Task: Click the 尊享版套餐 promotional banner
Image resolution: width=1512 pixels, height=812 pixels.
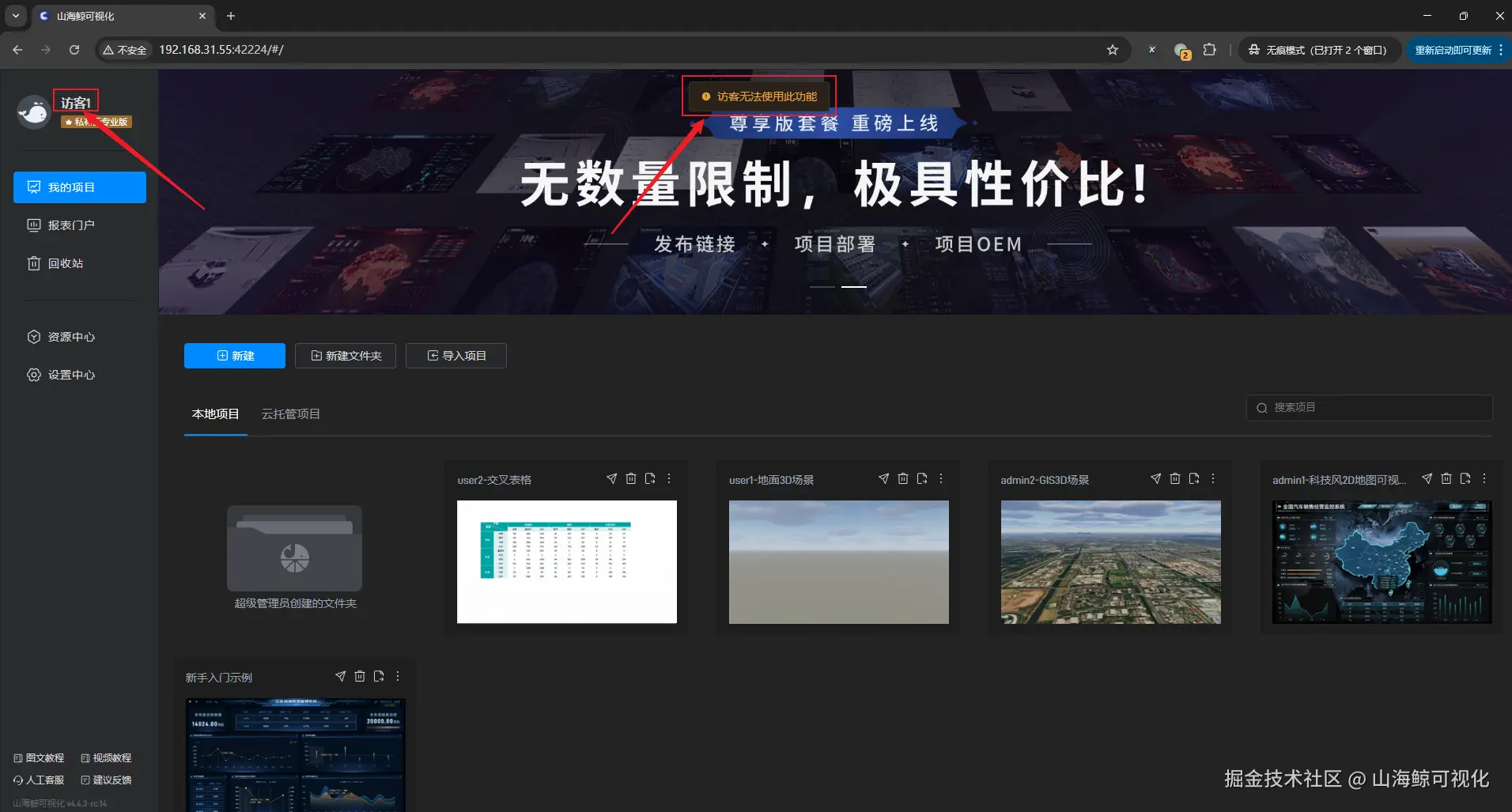Action: click(x=835, y=191)
